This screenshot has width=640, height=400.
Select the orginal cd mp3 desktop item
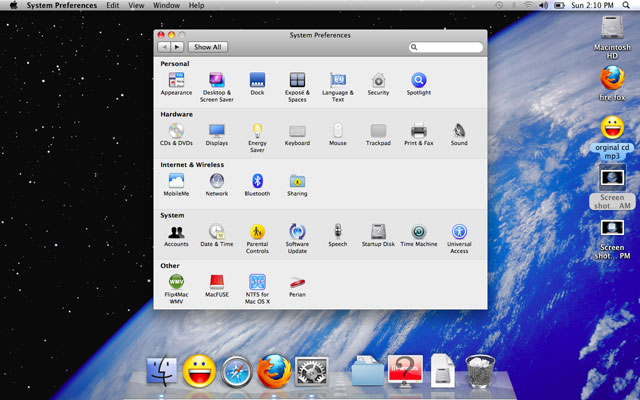[612, 138]
